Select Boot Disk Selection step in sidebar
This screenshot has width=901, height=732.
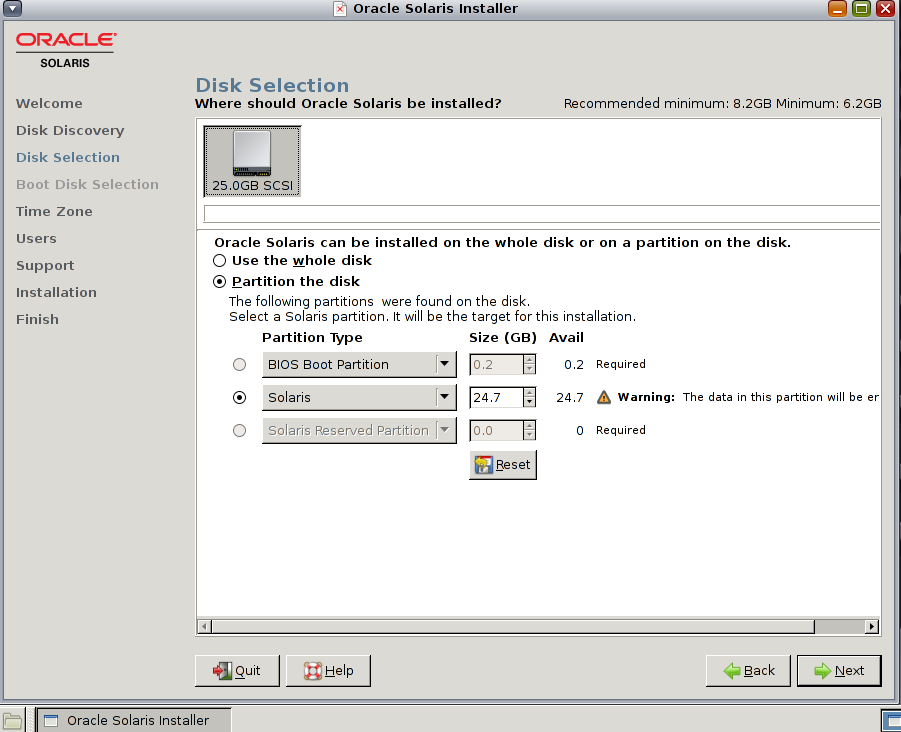coord(87,184)
